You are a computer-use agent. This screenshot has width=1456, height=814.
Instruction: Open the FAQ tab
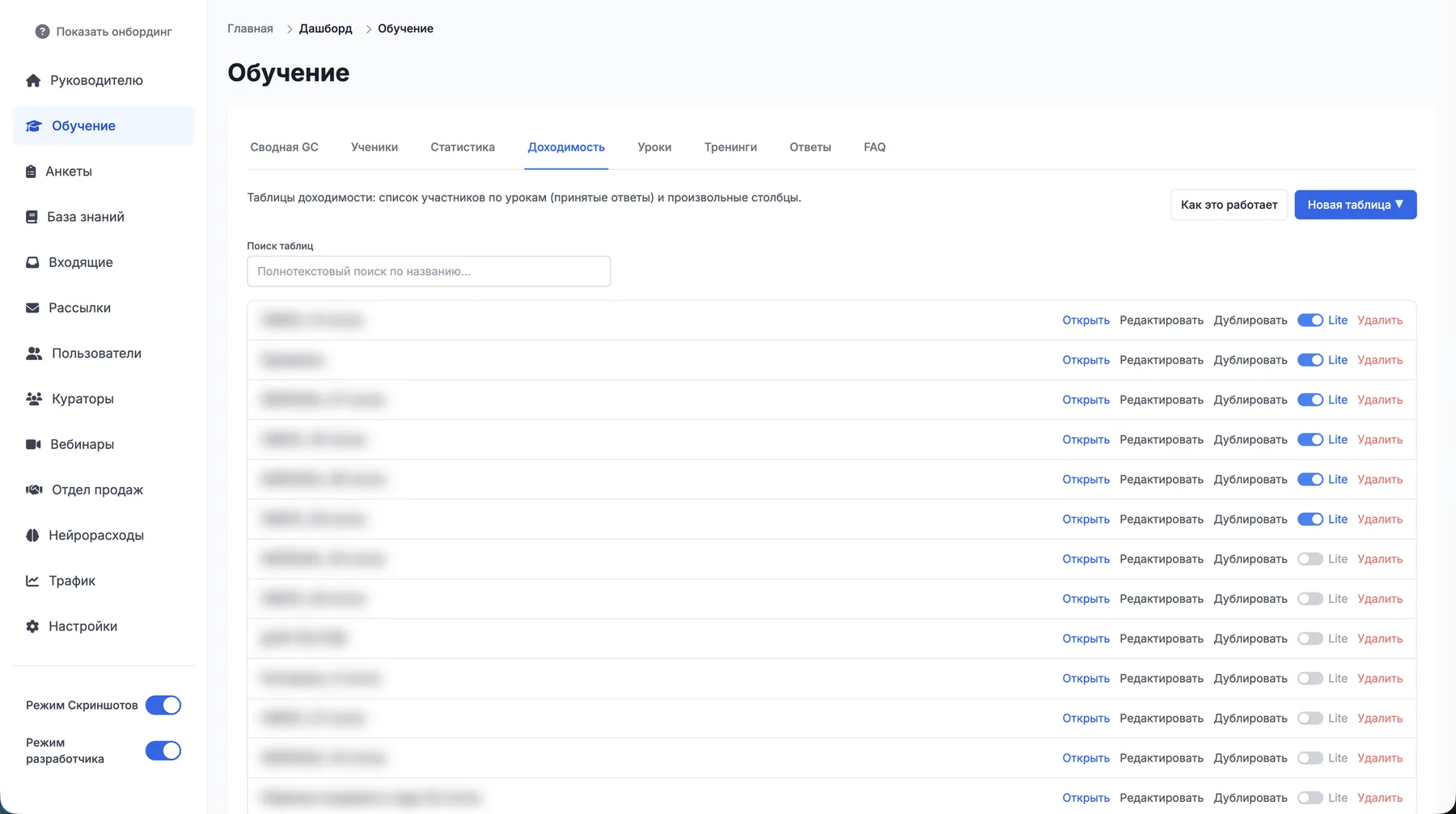(874, 147)
